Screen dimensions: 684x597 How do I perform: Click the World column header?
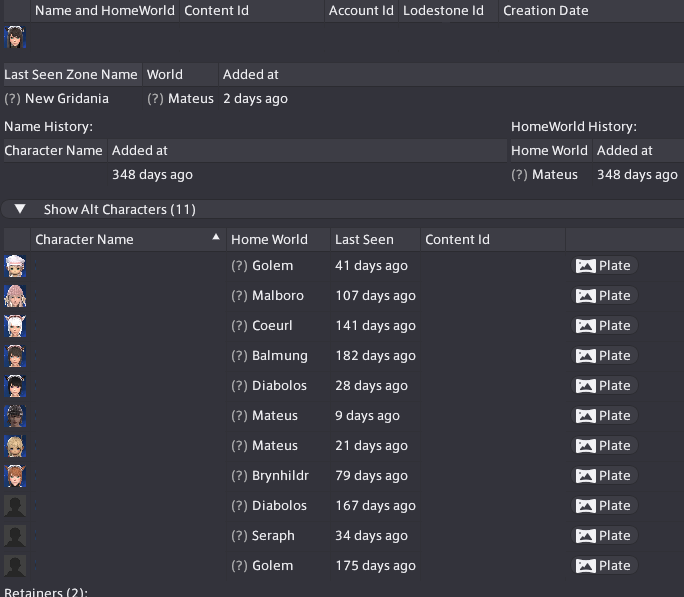click(x=181, y=75)
